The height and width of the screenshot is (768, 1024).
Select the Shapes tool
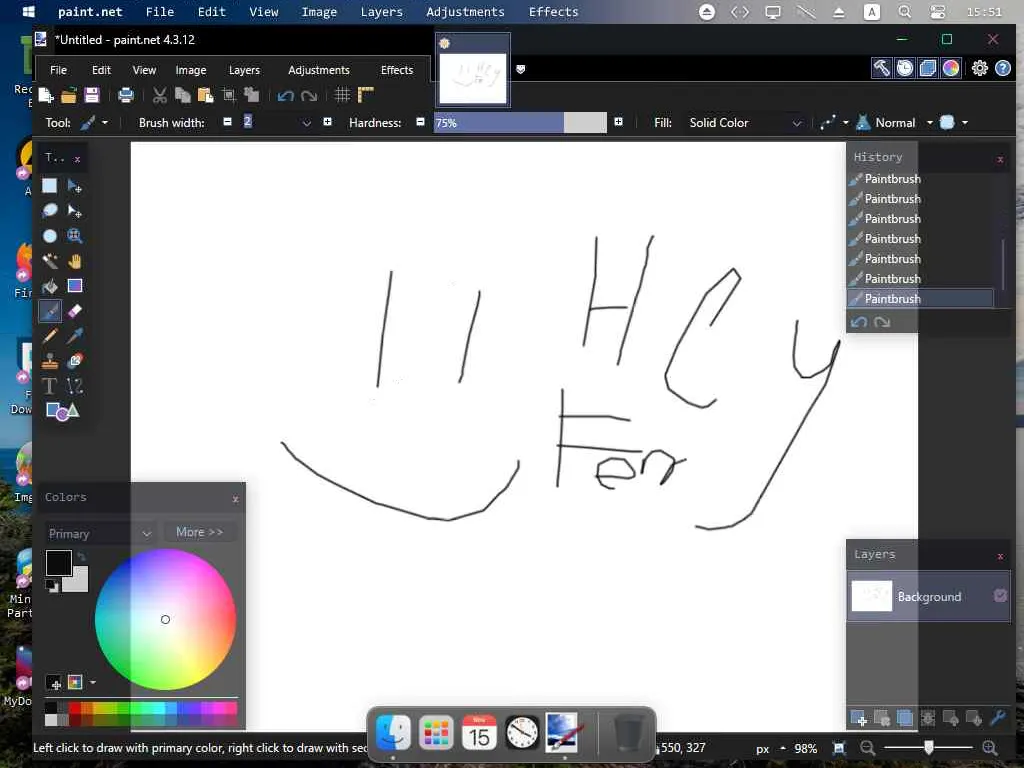point(62,411)
